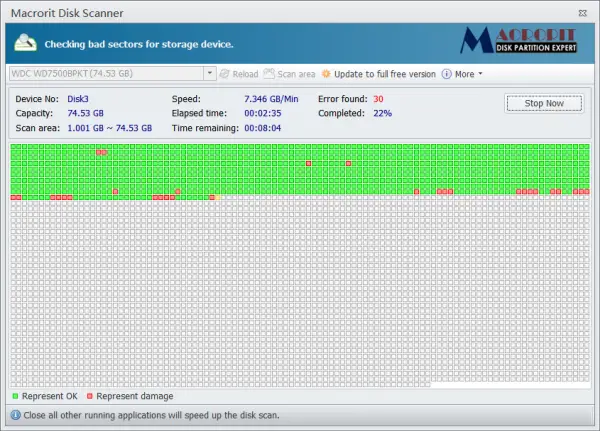Viewport: 600px width, 431px height.
Task: Click the disk scan magnifier header icon
Action: [x=25, y=43]
